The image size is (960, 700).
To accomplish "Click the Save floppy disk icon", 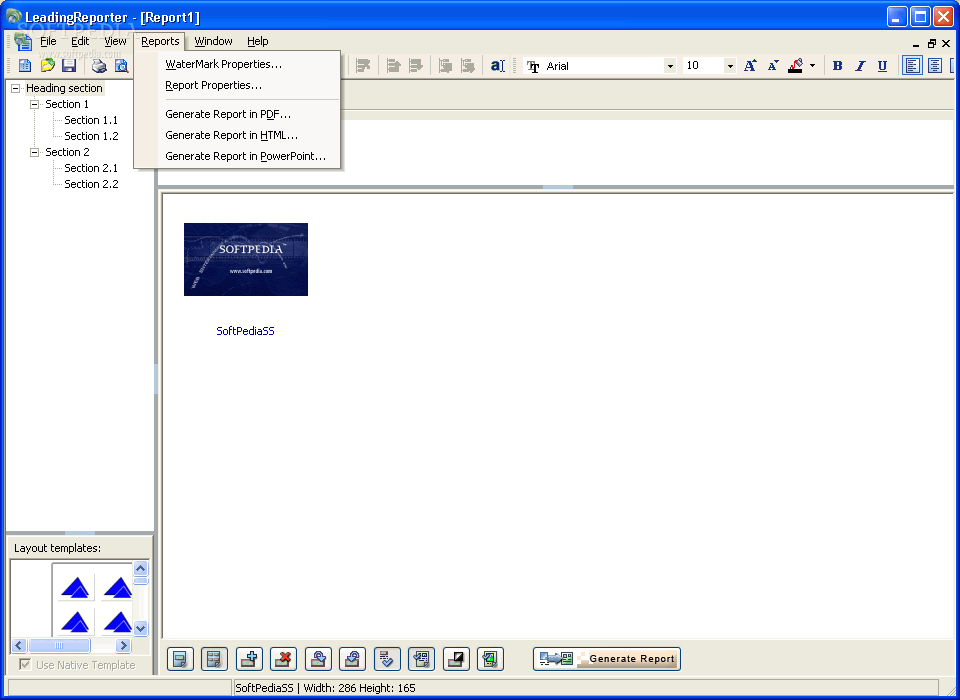I will click(x=69, y=66).
